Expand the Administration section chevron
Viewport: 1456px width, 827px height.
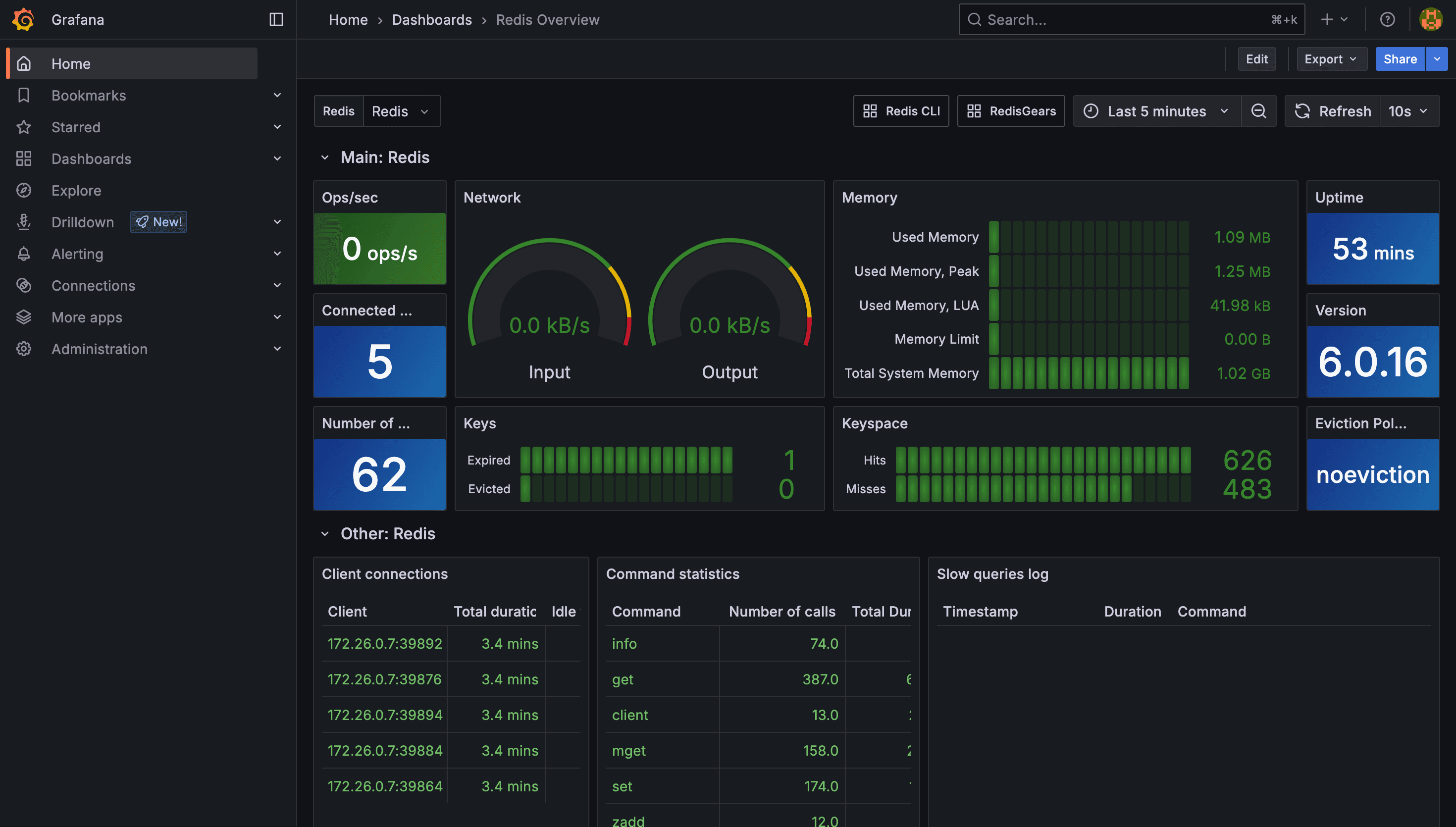[278, 349]
